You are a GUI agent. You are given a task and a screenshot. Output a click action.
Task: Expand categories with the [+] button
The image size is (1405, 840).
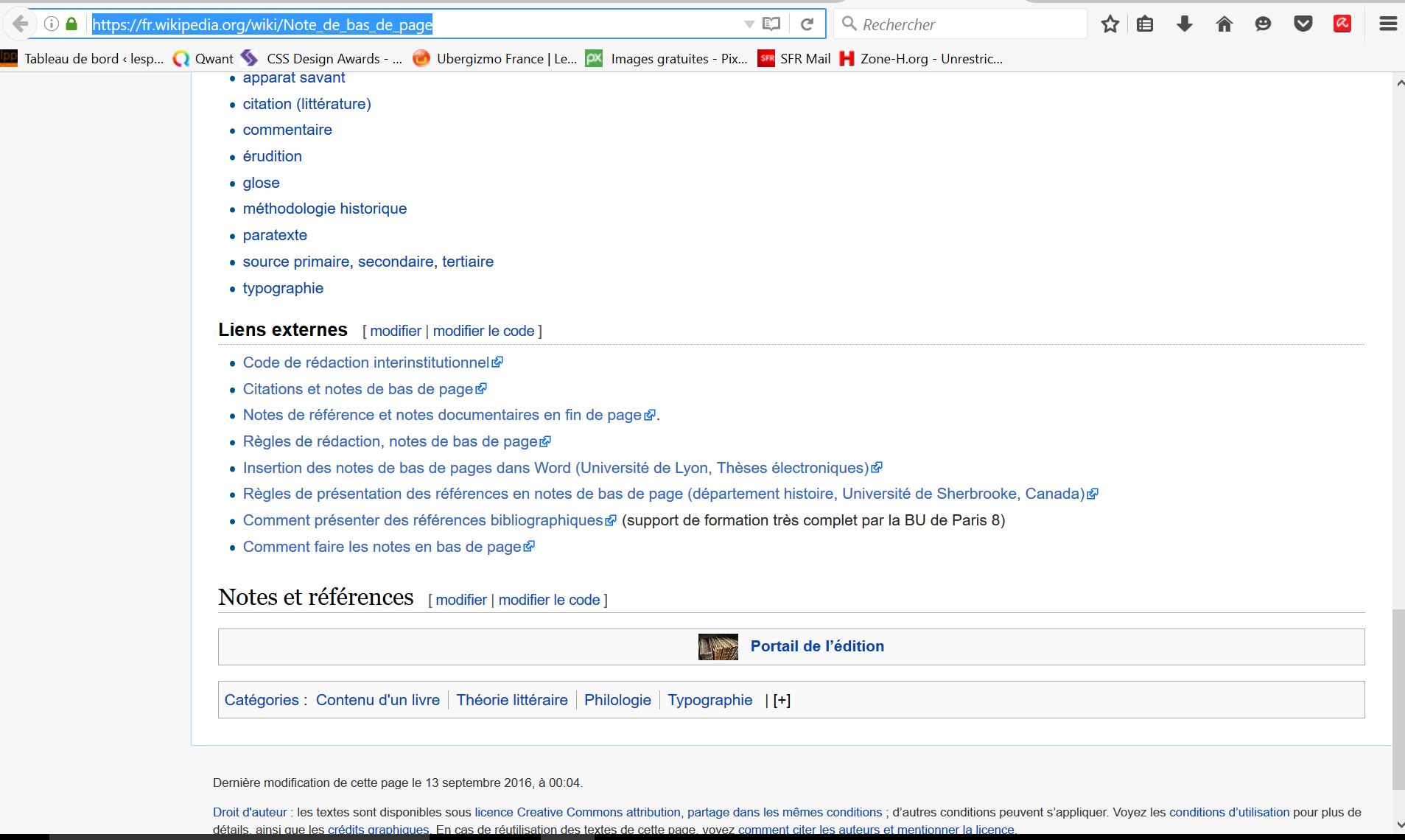[x=782, y=701]
